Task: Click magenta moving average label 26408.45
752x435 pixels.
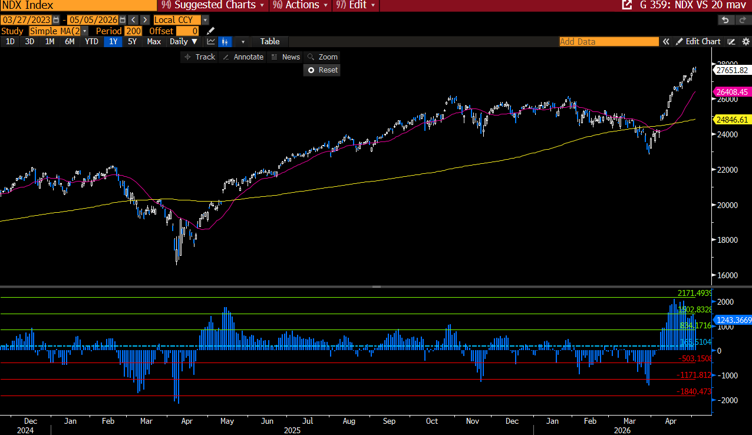Action: click(732, 92)
